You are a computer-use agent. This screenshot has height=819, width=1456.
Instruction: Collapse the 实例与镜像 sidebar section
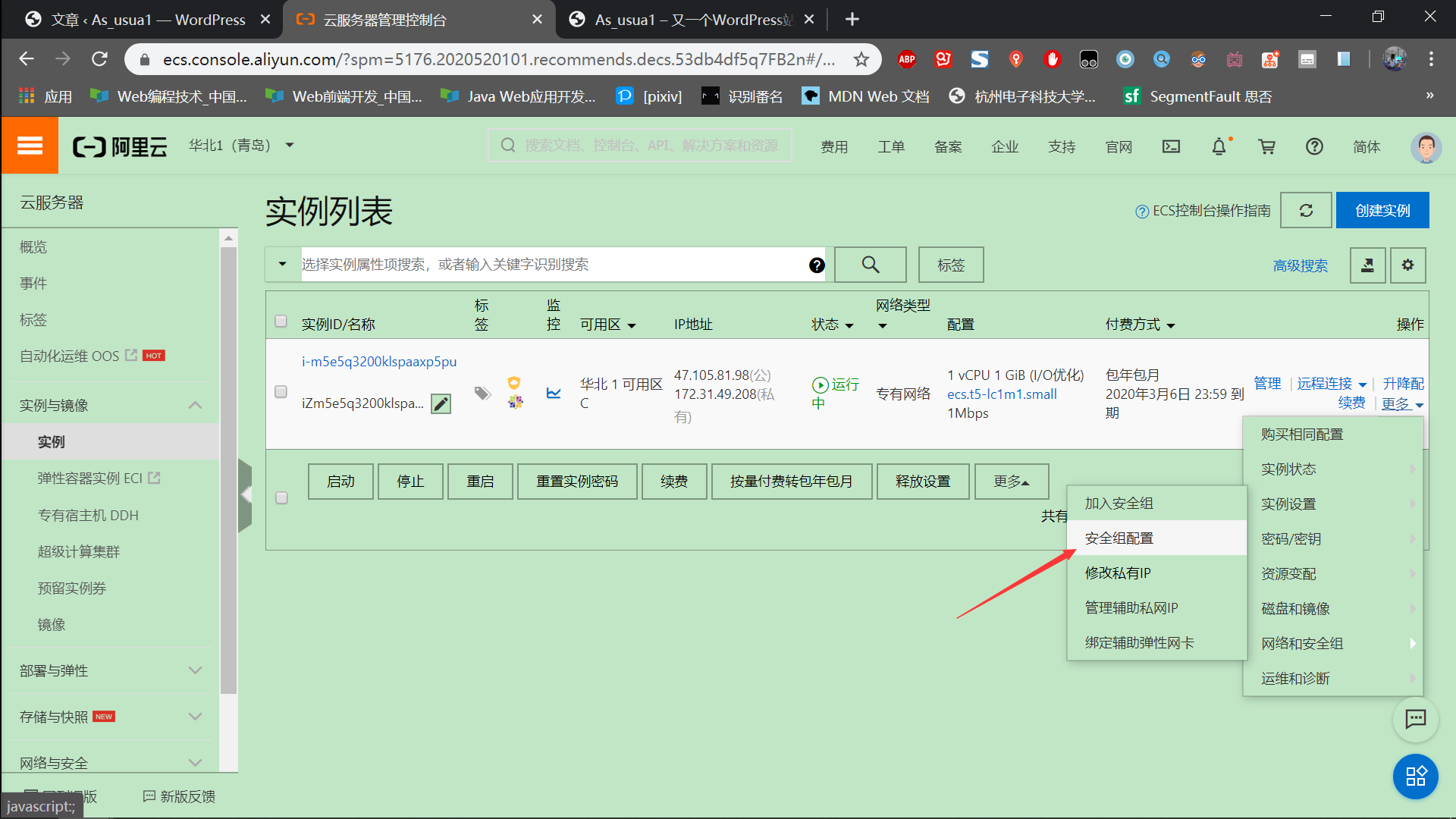195,405
